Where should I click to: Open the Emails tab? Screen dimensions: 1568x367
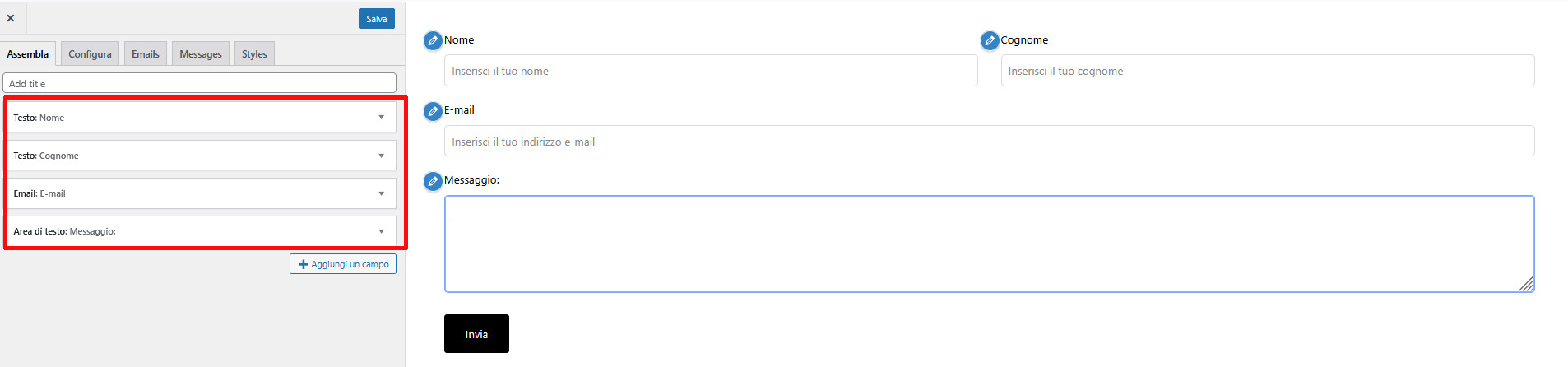click(x=146, y=53)
